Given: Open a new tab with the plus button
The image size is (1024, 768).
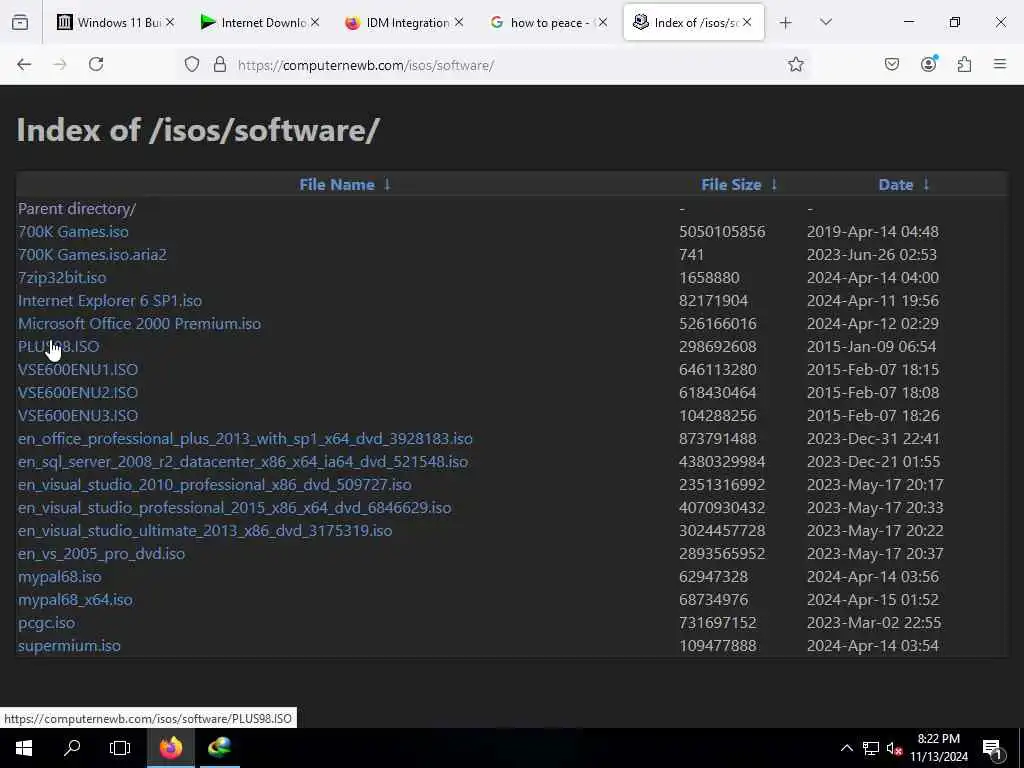Looking at the screenshot, I should 786,23.
